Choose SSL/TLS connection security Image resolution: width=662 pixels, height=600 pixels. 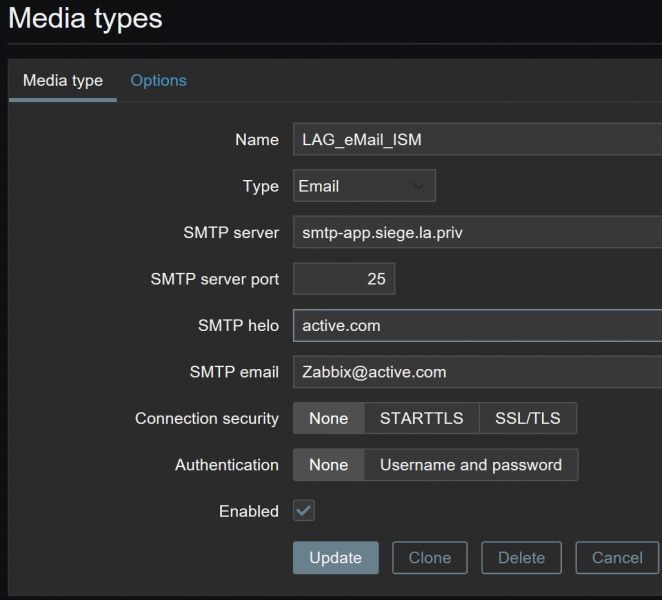[x=528, y=418]
